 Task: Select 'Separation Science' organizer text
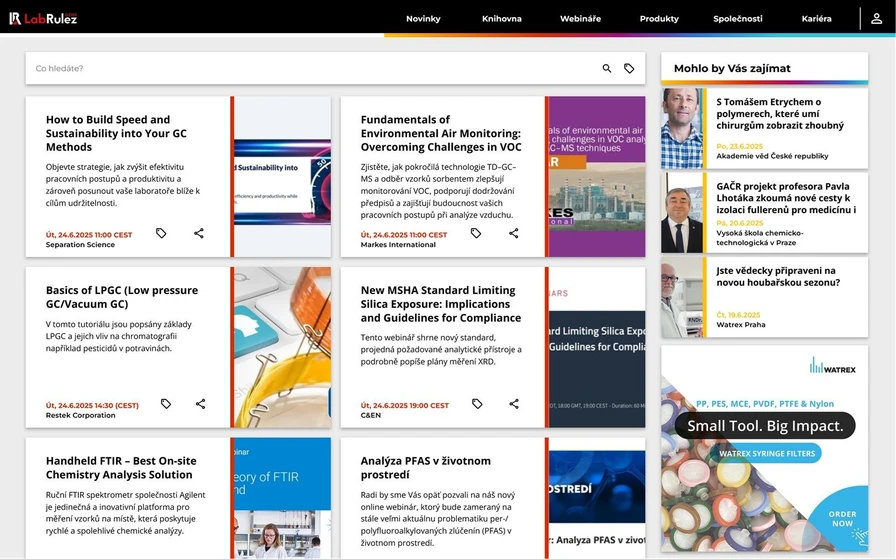[x=80, y=245]
